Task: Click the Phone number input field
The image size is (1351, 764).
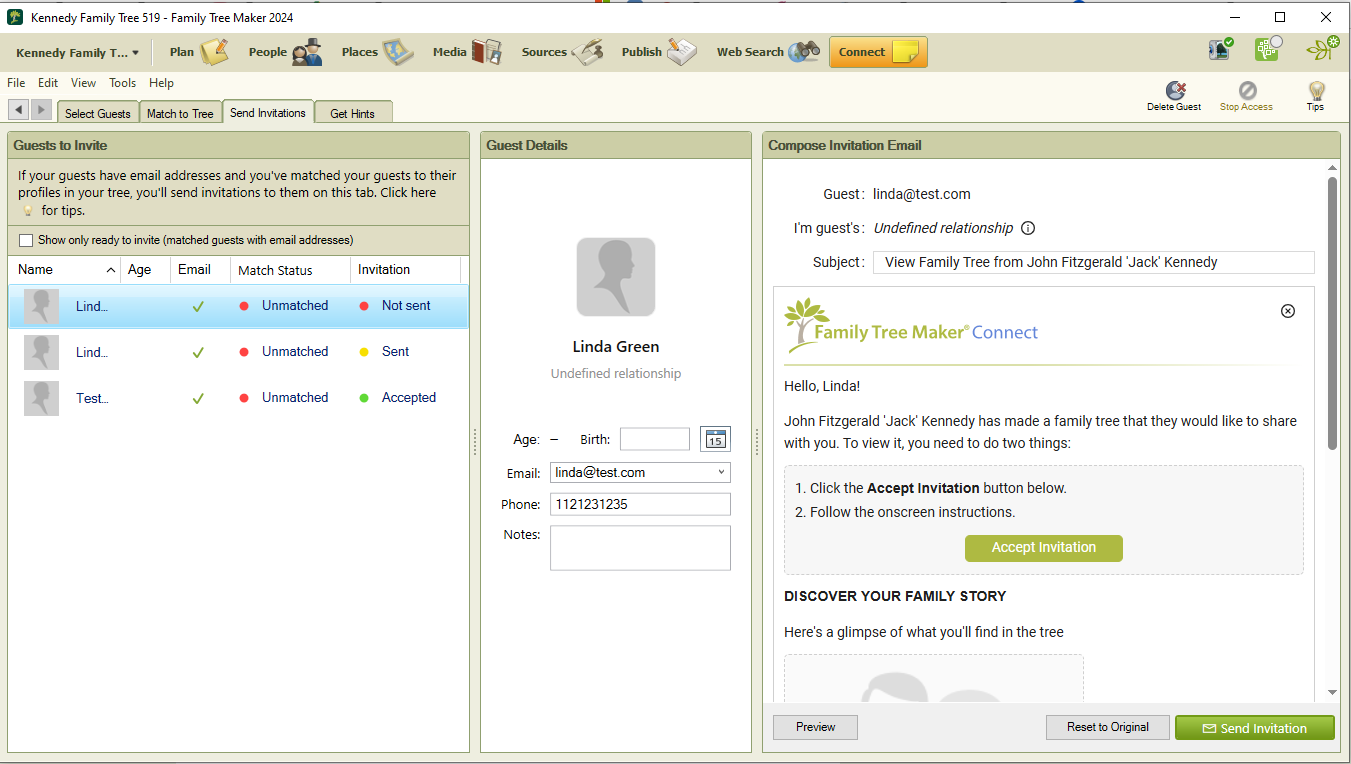Action: (640, 504)
